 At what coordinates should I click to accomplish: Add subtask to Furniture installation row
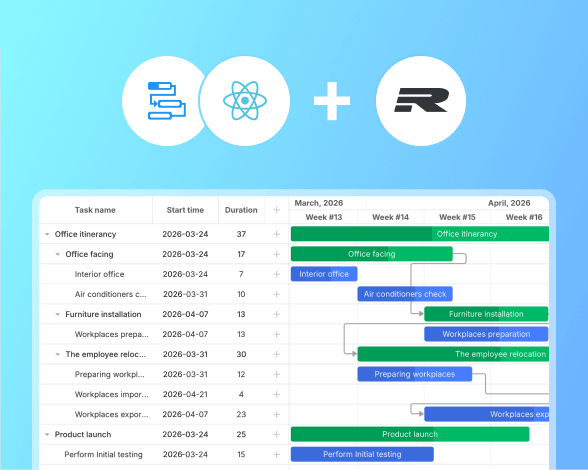coord(276,314)
